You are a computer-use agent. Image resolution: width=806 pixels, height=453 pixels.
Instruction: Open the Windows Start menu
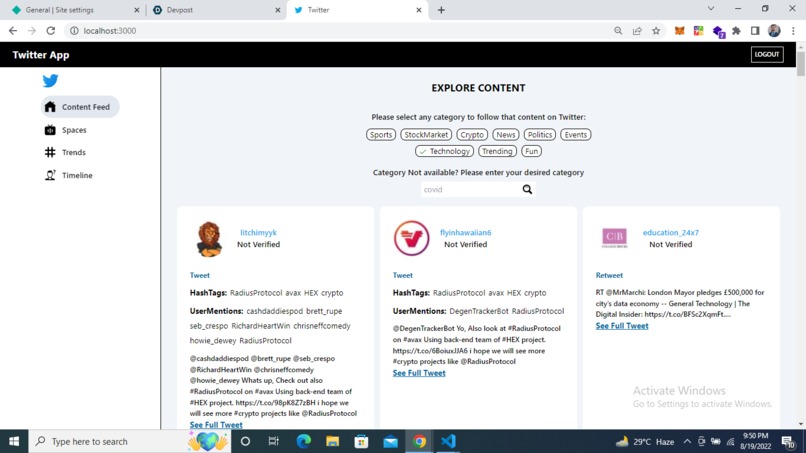[14, 441]
